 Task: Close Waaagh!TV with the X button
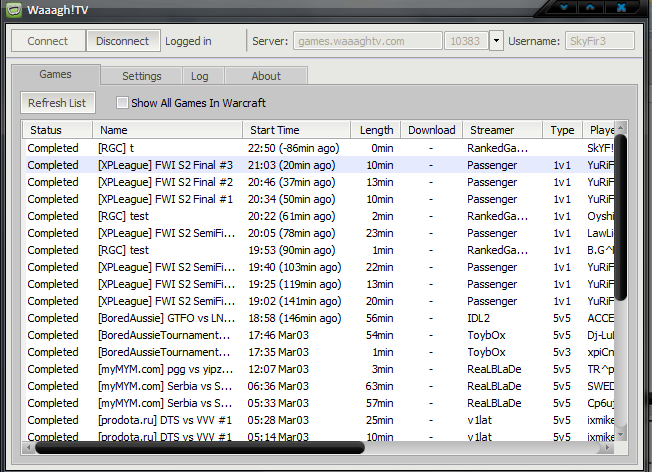tap(621, 7)
